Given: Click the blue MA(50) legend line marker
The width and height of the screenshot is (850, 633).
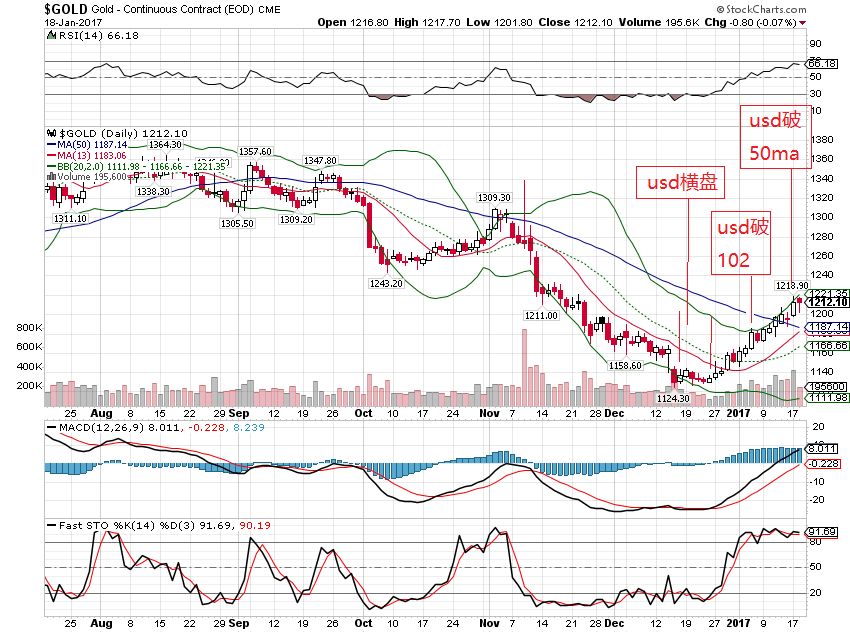Looking at the screenshot, I should [52, 145].
